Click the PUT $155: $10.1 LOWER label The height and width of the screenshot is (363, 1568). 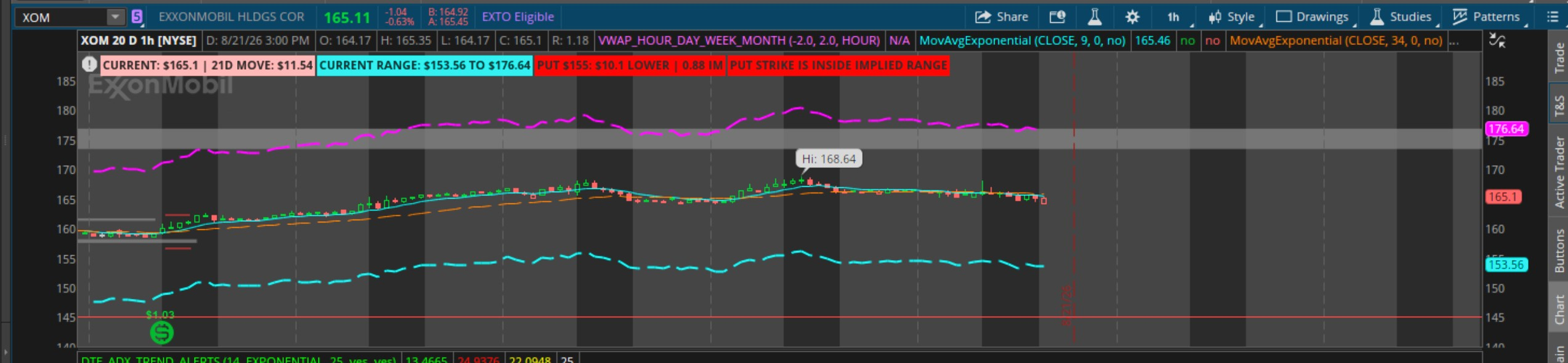tap(629, 65)
